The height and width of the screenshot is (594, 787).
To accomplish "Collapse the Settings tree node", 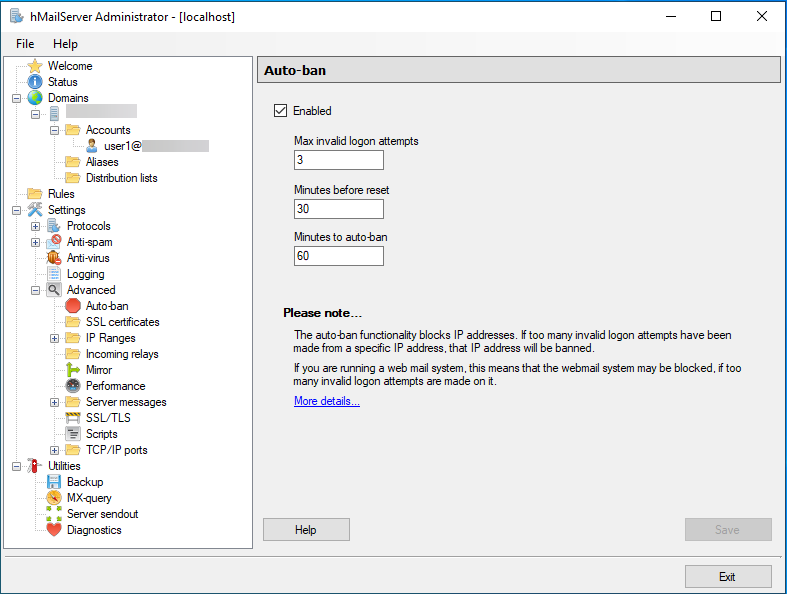I will point(17,210).
